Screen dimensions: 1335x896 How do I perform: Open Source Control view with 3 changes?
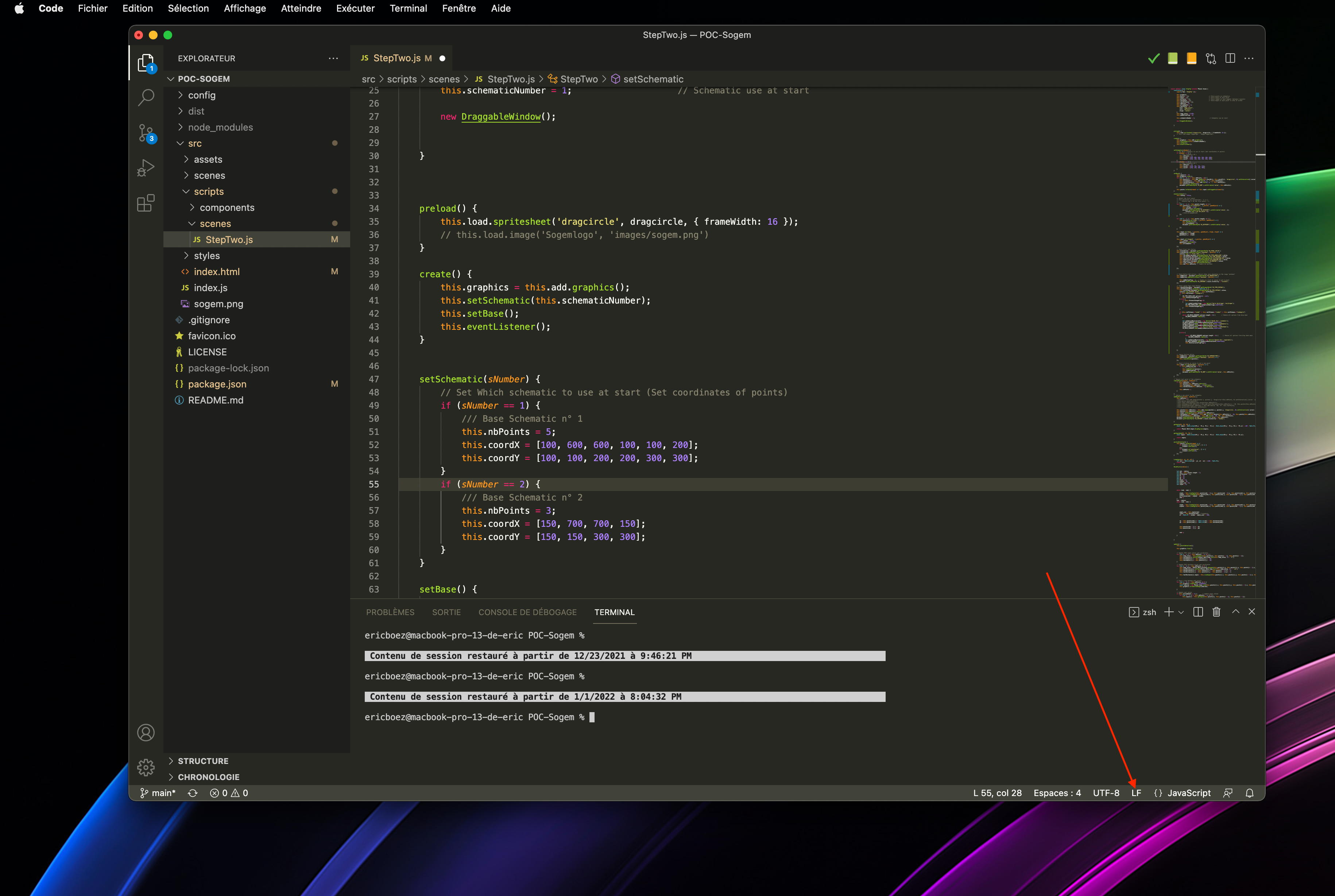pyautogui.click(x=146, y=133)
